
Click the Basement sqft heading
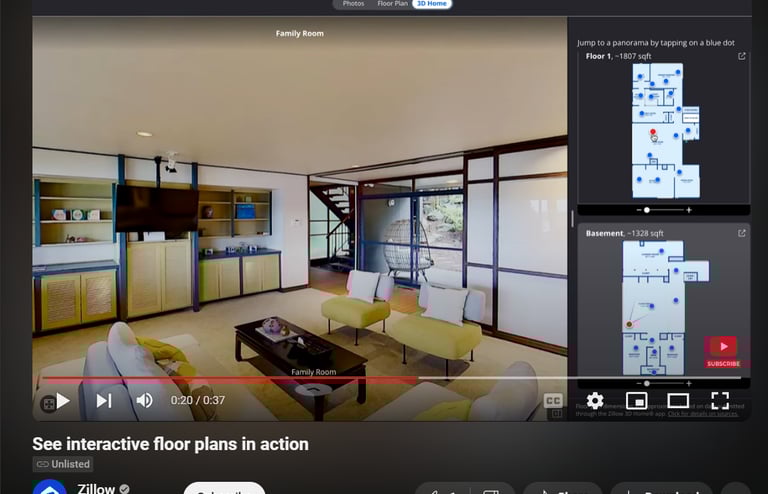[x=624, y=234]
